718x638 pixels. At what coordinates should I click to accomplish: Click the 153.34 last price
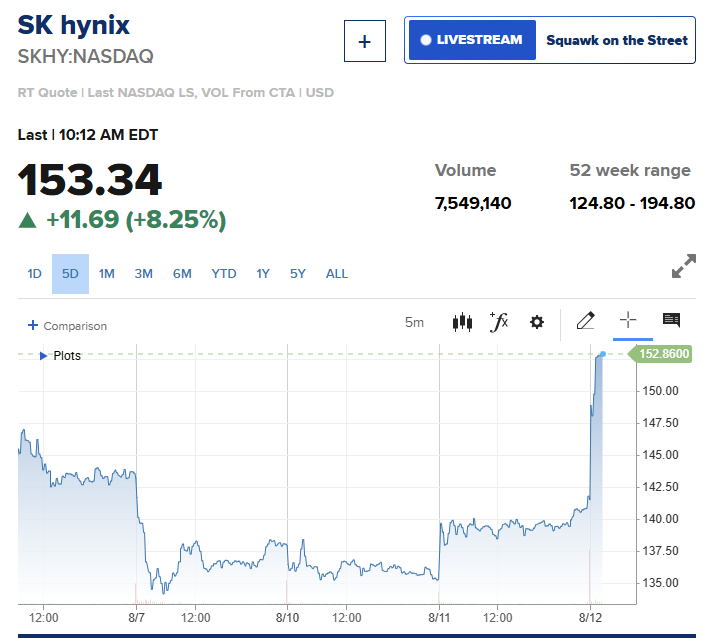click(90, 180)
